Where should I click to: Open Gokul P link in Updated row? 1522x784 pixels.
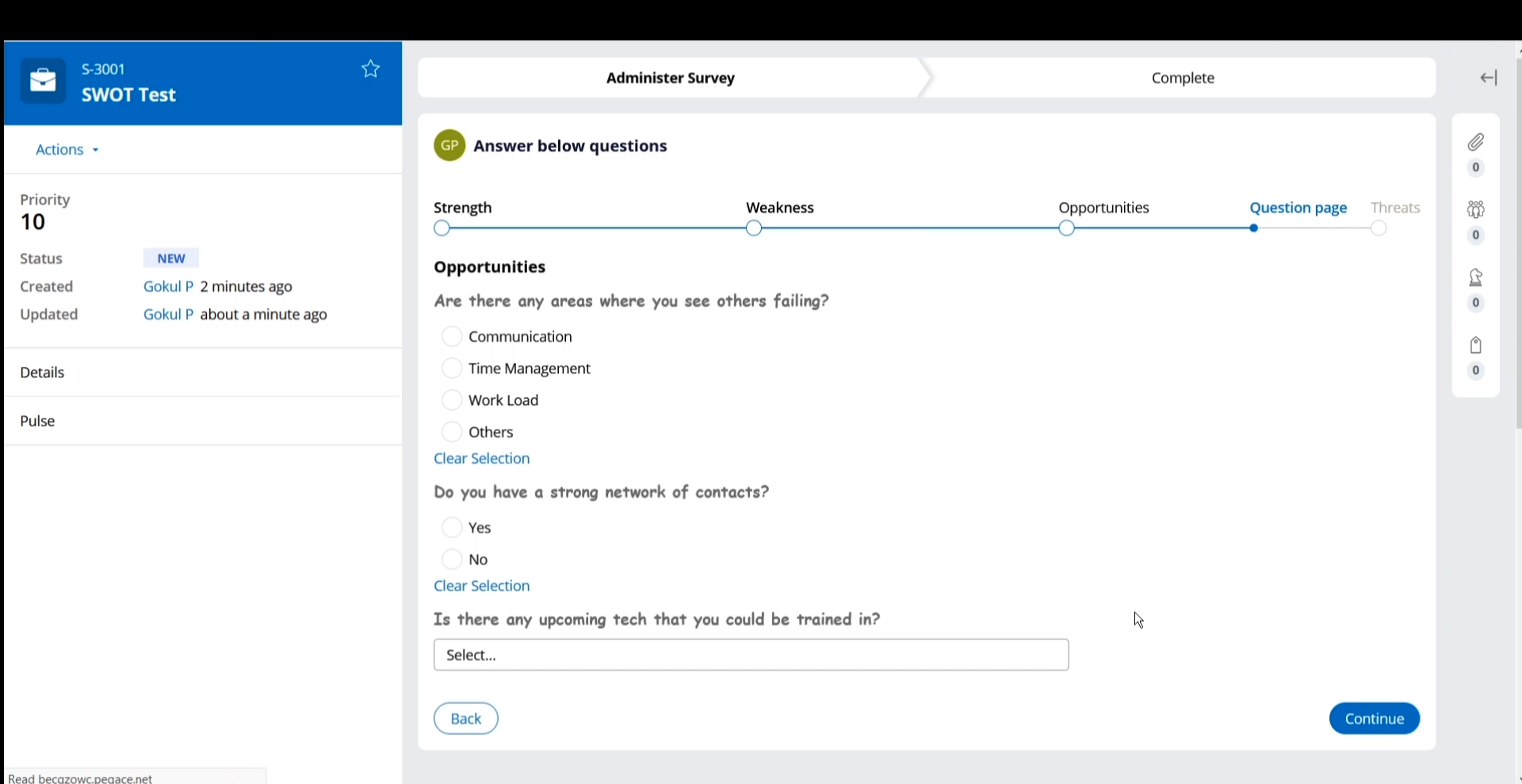point(168,315)
